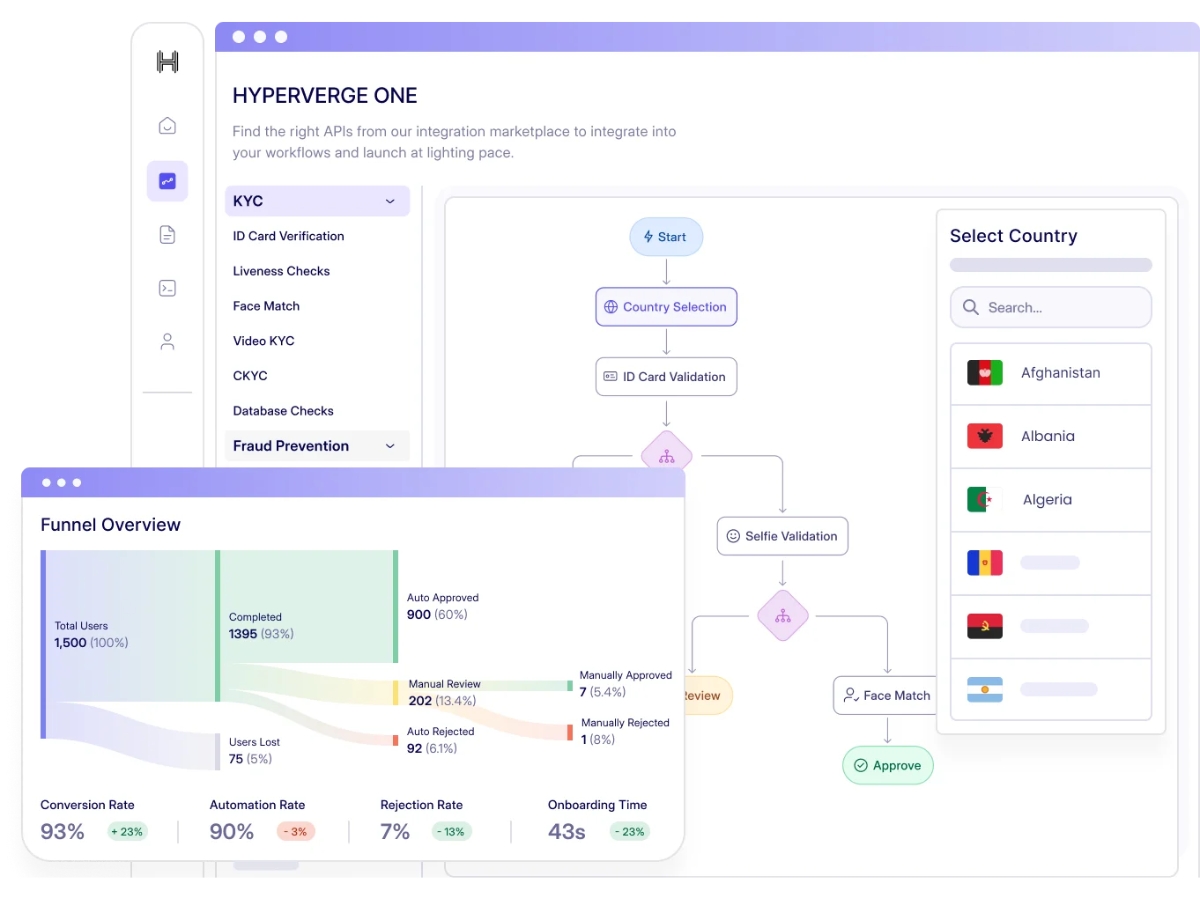Screen dimensions: 1200x900
Task: Click the Funnel Overview heading
Action: pos(110,525)
